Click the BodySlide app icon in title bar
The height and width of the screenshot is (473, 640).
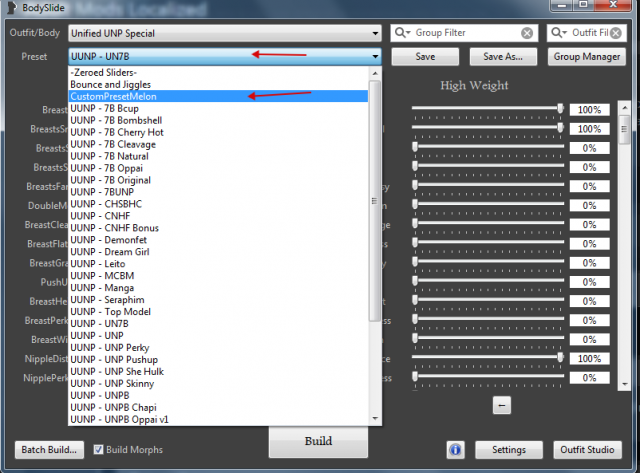11,9
